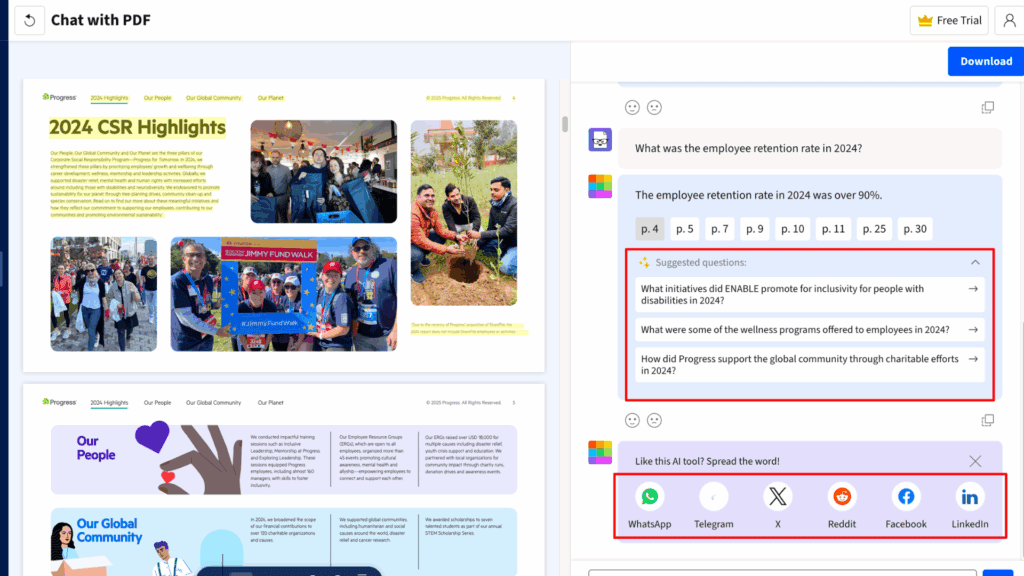Rate the retention answer with smiley face
Viewport: 1024px width, 576px height.
coord(632,421)
